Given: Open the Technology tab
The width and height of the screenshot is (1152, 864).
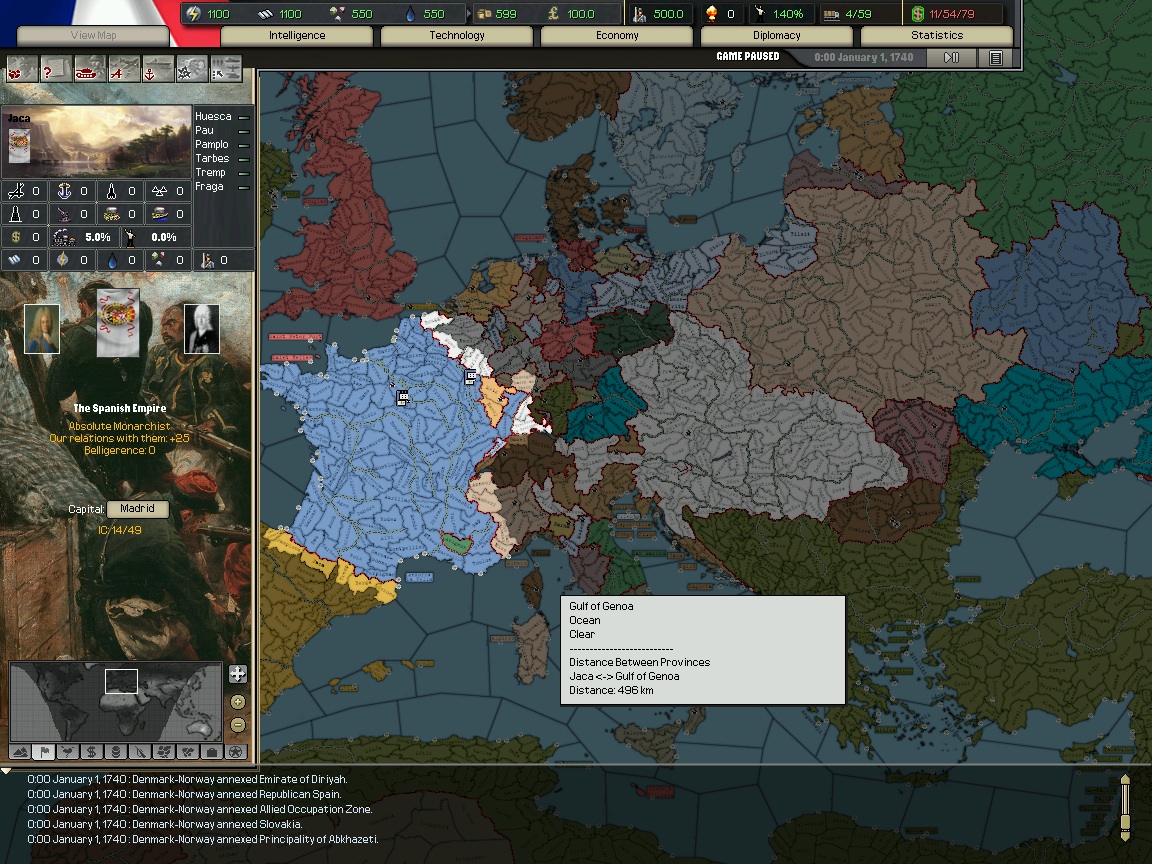Looking at the screenshot, I should 456,36.
